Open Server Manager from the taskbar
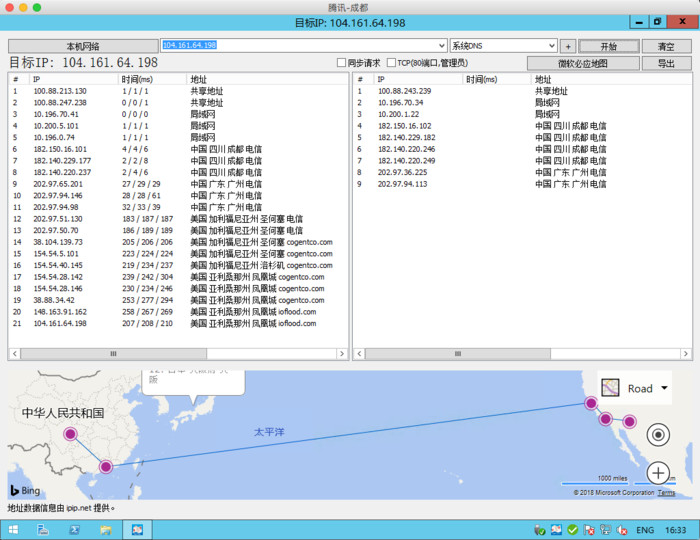Image resolution: width=700 pixels, height=540 pixels. click(43, 530)
